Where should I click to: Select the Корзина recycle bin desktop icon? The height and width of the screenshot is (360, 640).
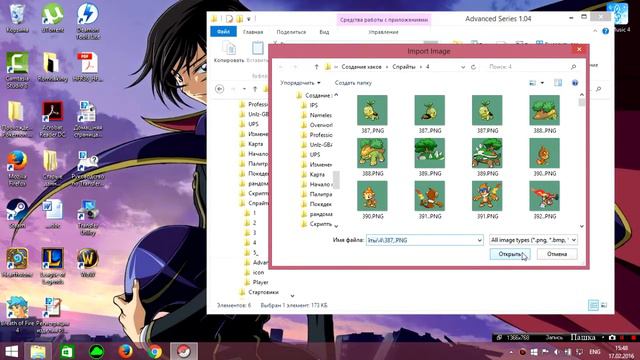point(17,18)
